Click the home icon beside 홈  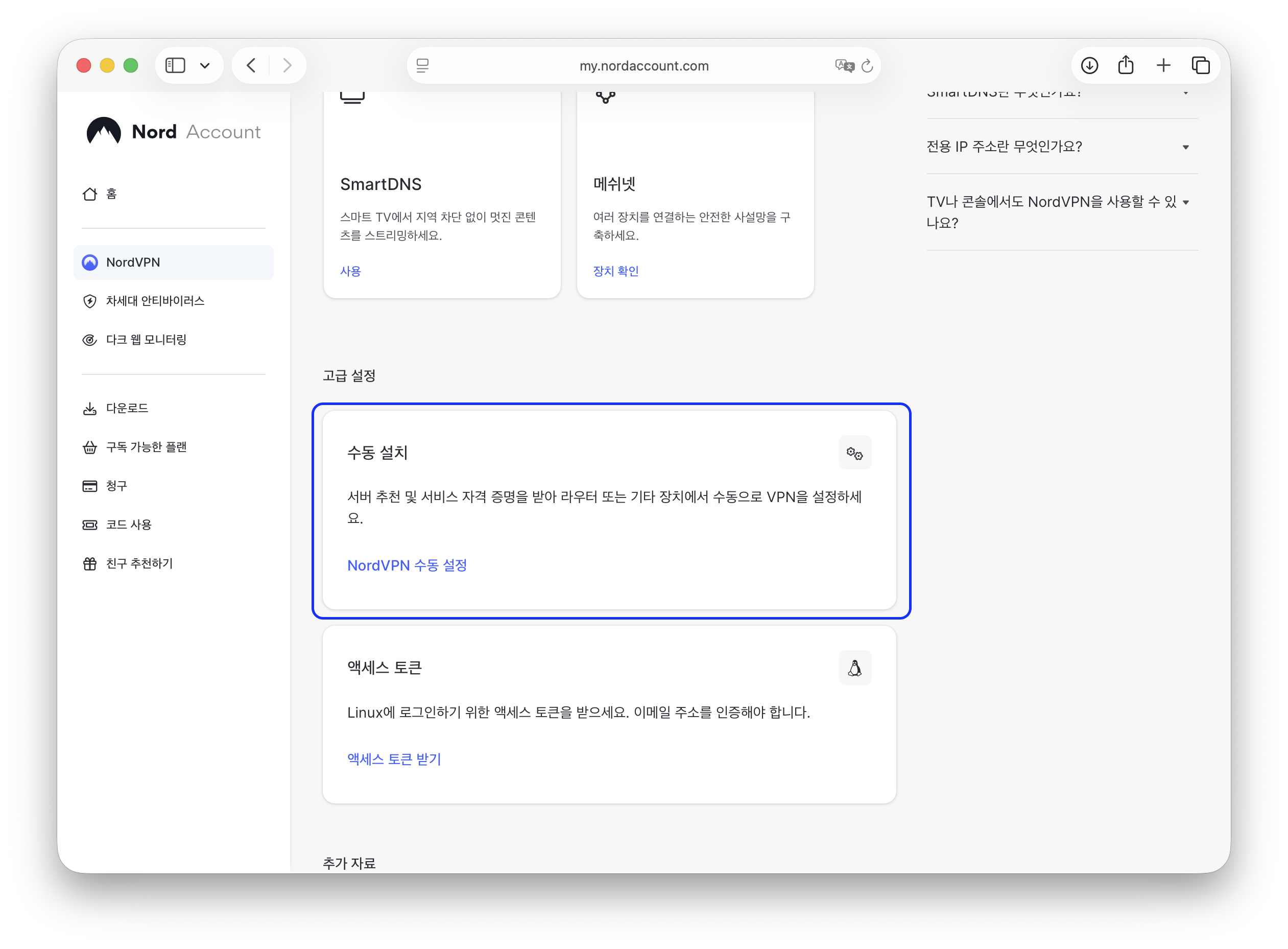pos(89,194)
